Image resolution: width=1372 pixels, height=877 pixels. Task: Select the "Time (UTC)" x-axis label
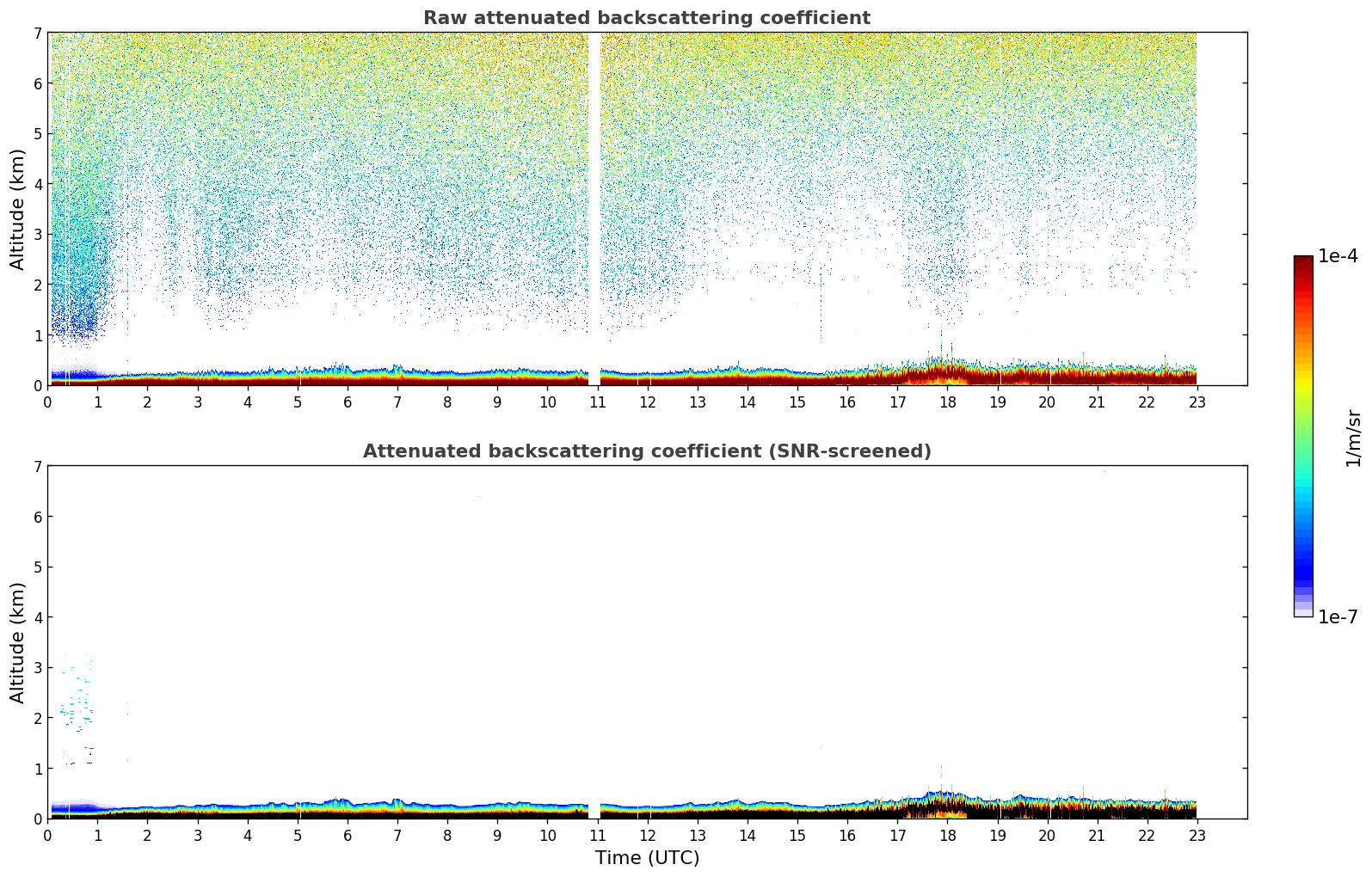click(647, 858)
